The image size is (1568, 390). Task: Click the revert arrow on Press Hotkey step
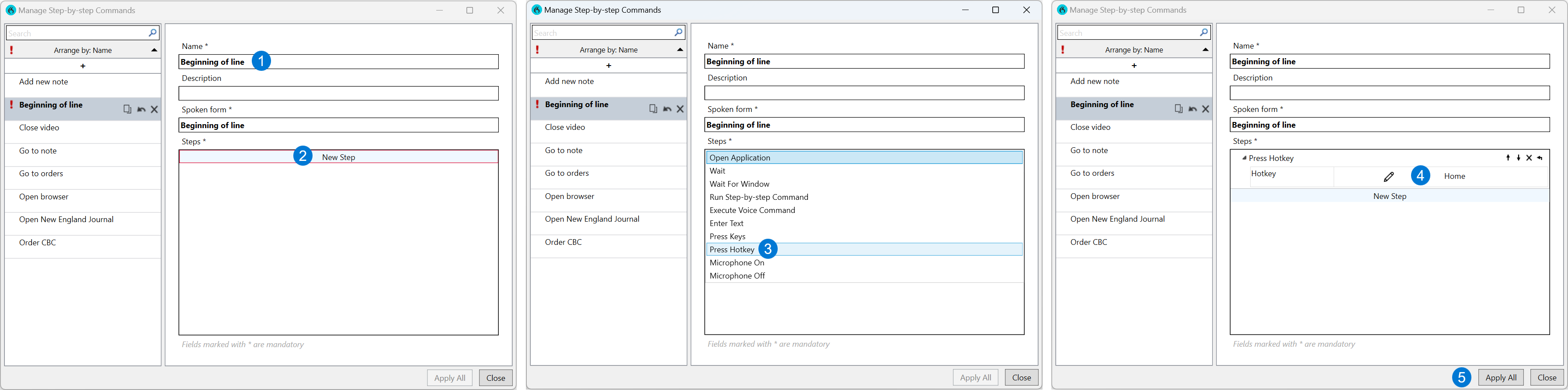1540,158
